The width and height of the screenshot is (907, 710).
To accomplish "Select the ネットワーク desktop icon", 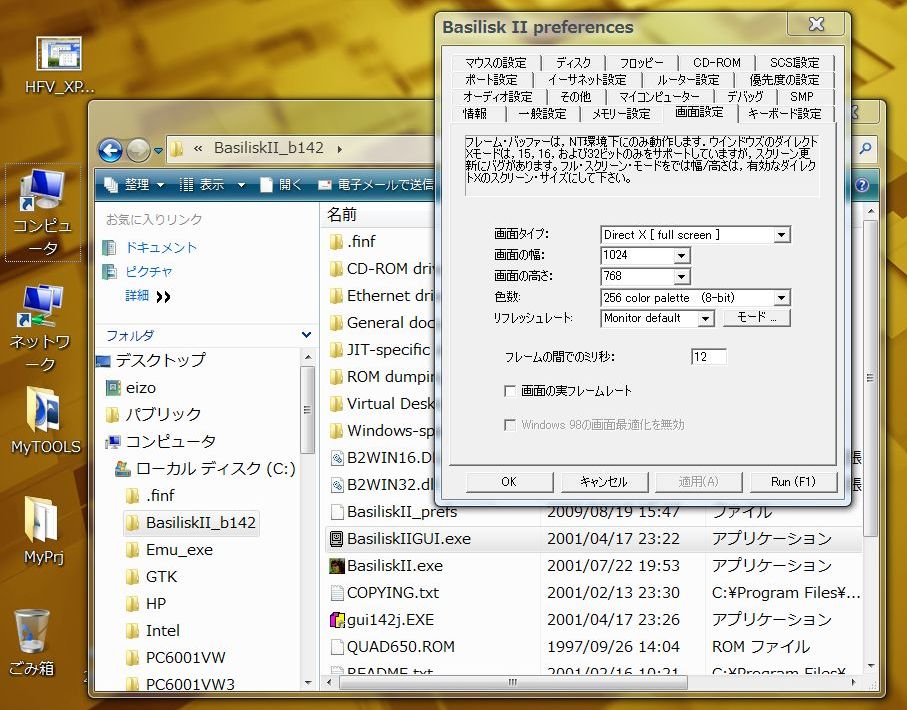I will [x=42, y=306].
